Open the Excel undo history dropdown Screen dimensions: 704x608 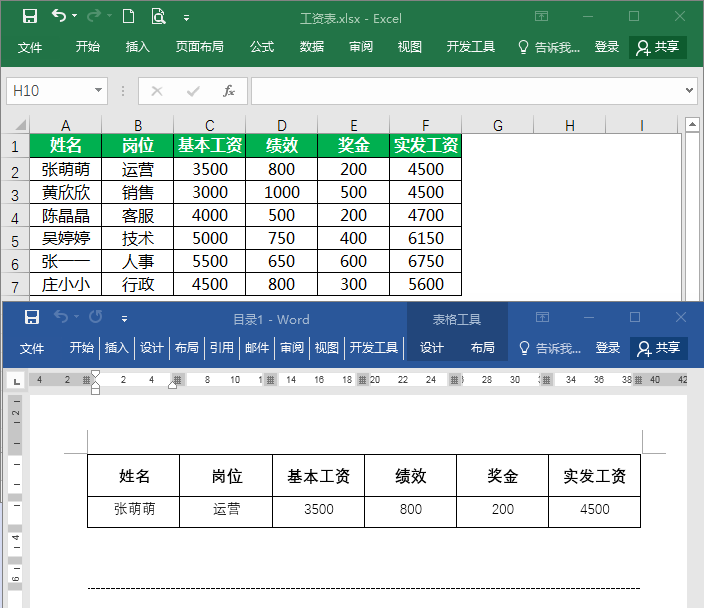pos(75,16)
